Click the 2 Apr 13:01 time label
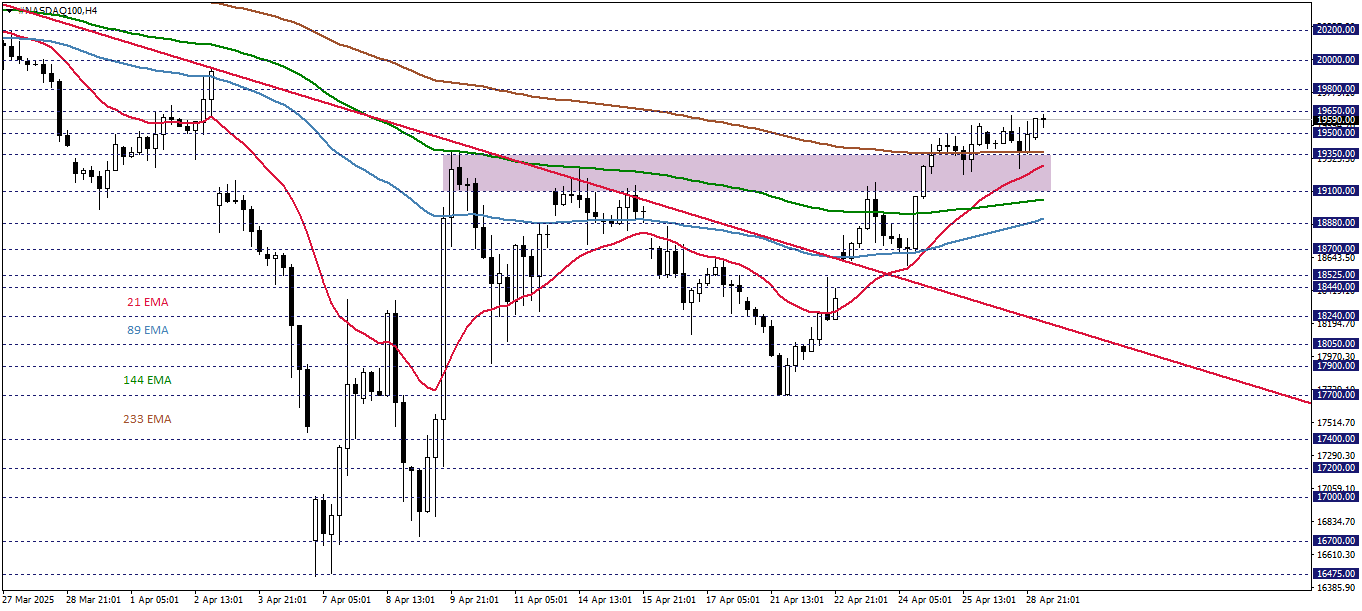 tap(219, 600)
